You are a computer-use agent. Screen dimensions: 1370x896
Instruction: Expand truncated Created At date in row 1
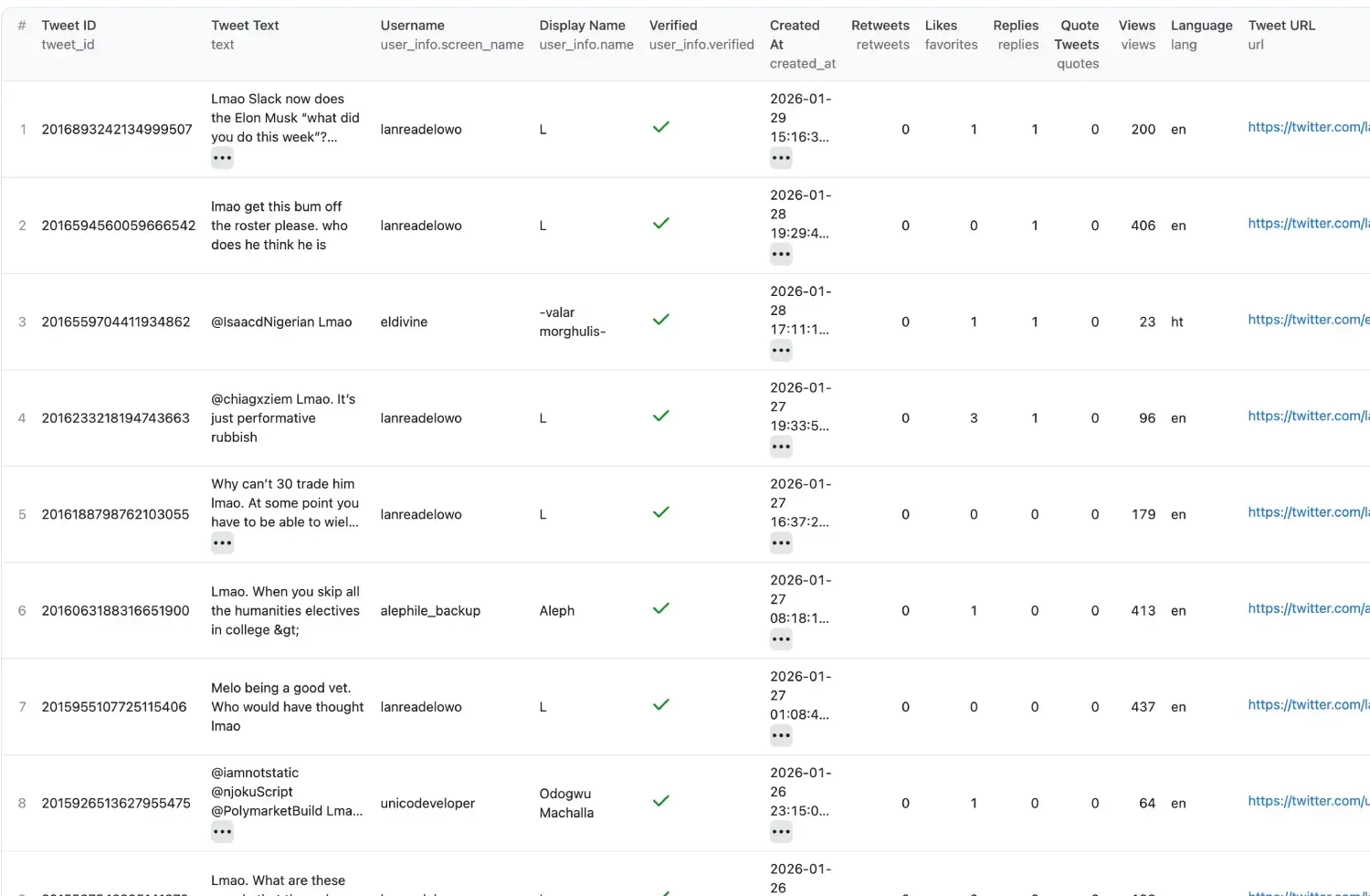click(x=780, y=158)
